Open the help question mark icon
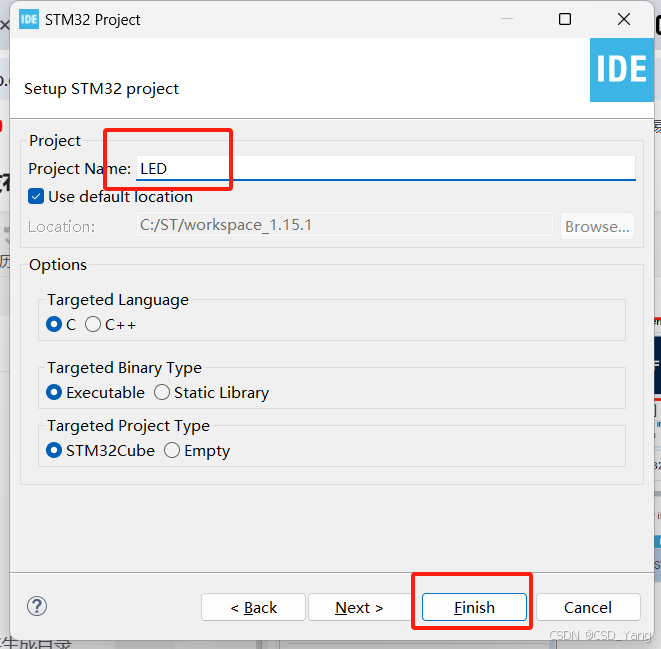661x649 pixels. click(x=37, y=606)
